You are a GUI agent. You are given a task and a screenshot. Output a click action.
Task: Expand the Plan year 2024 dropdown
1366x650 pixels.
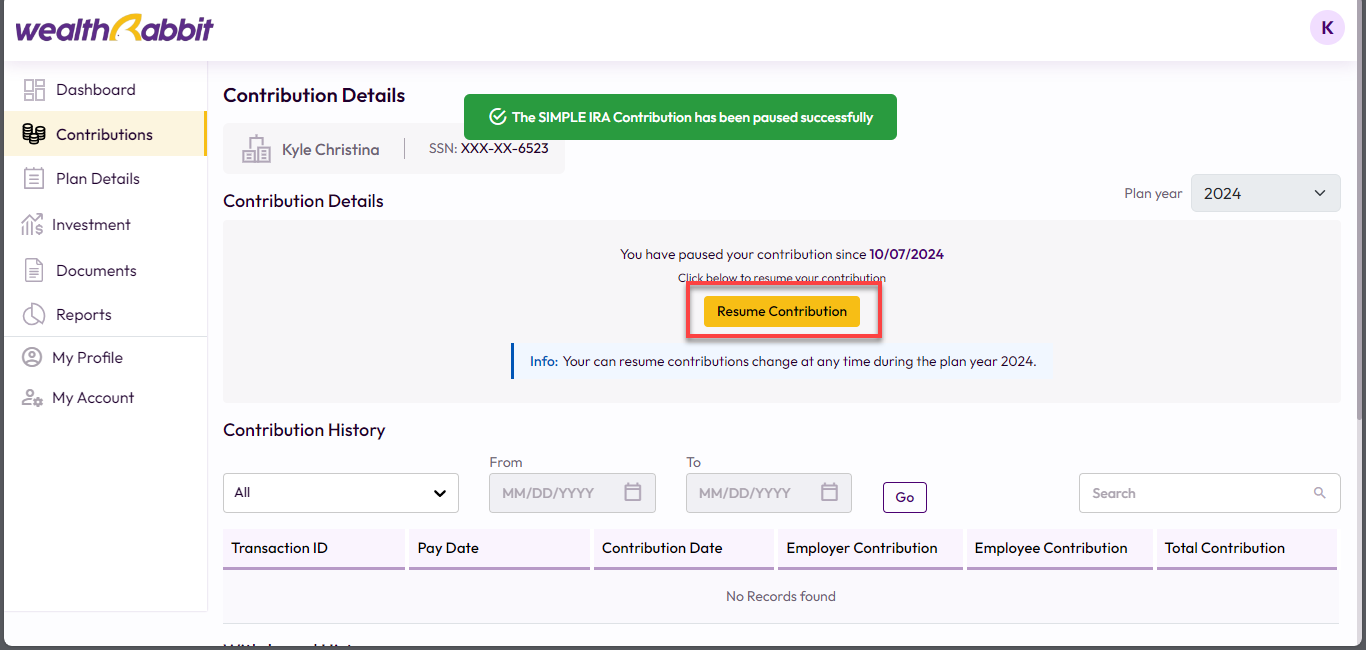[x=1265, y=194]
